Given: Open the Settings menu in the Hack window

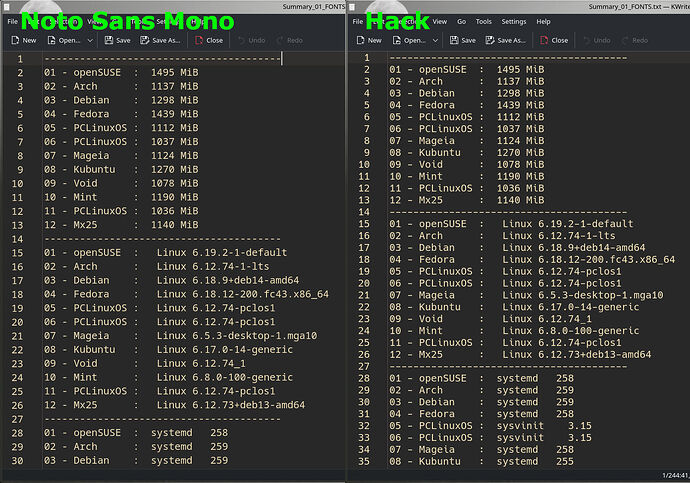Looking at the screenshot, I should 514,22.
